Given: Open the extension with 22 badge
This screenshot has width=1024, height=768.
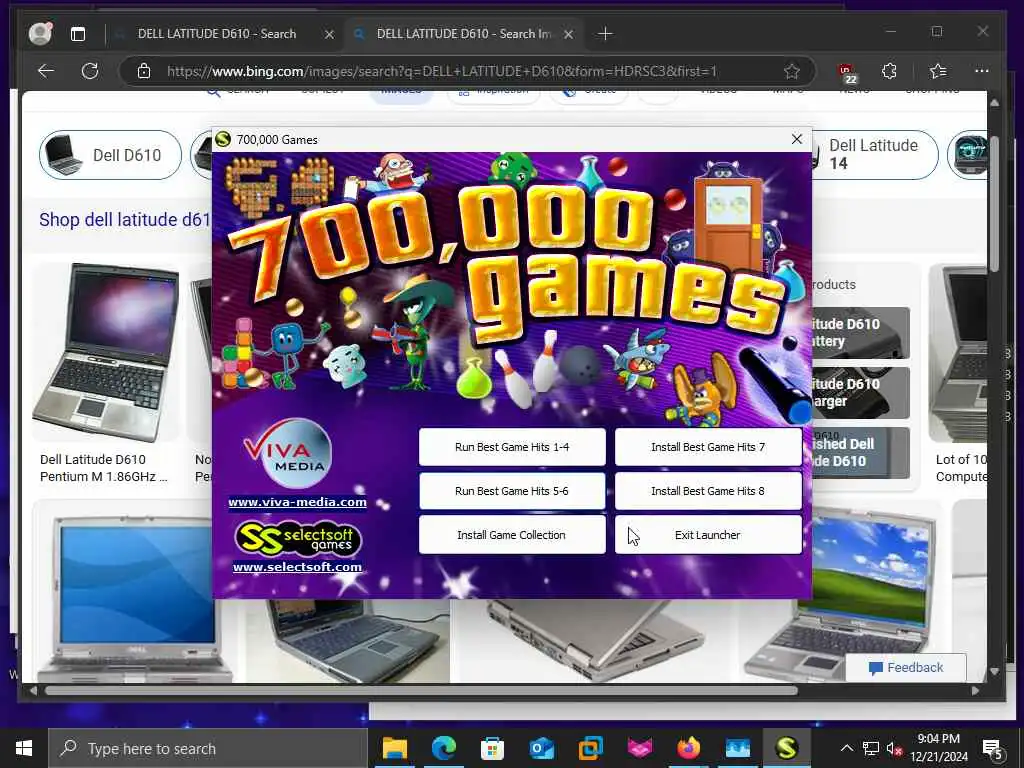Looking at the screenshot, I should point(847,72).
